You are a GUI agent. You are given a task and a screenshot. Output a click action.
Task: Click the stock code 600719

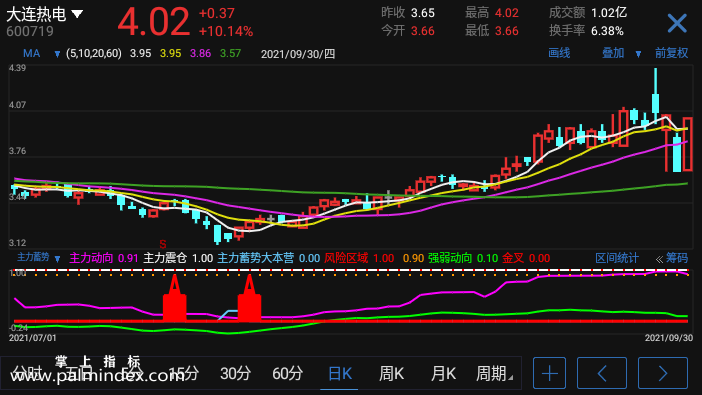coord(30,31)
